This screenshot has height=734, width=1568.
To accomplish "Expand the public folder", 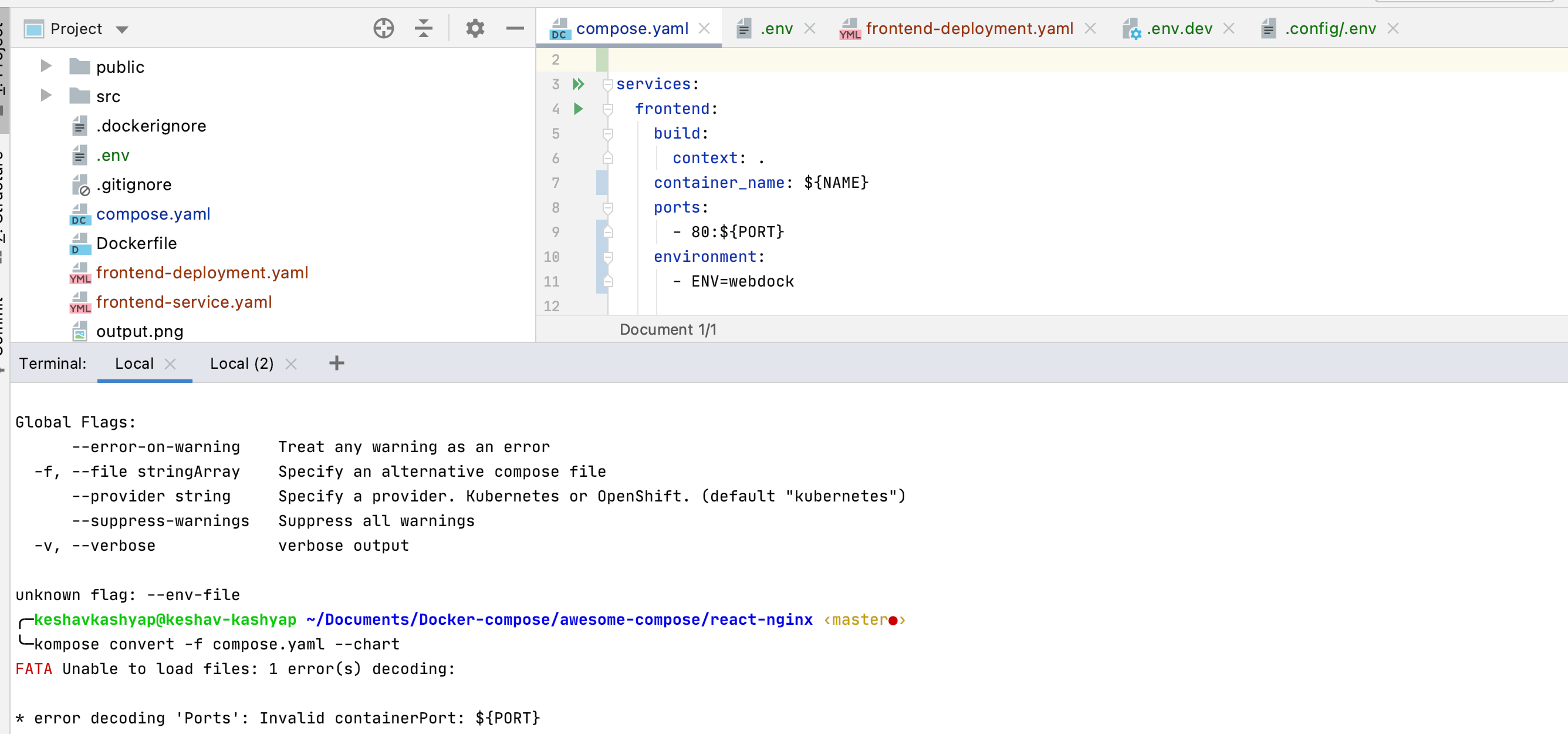I will tap(46, 66).
